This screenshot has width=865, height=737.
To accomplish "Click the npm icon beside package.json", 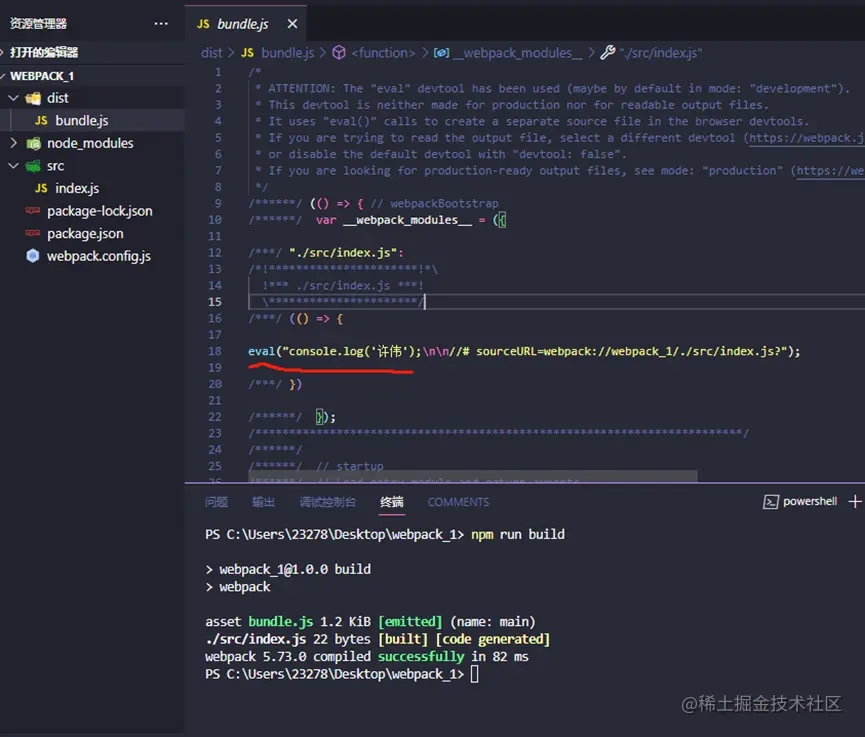I will (33, 233).
